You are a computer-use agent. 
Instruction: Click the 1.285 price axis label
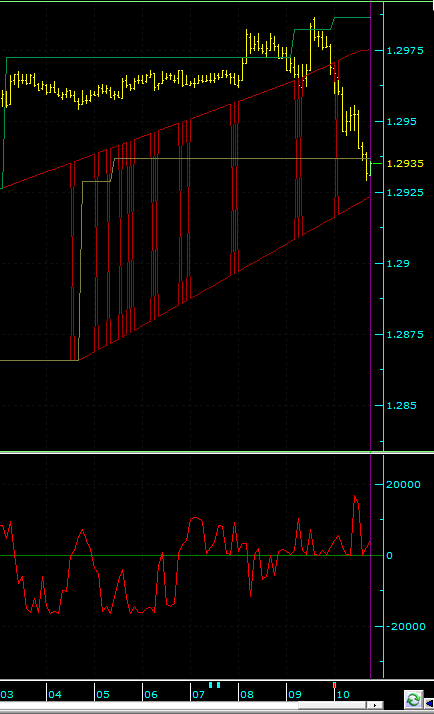(401, 405)
